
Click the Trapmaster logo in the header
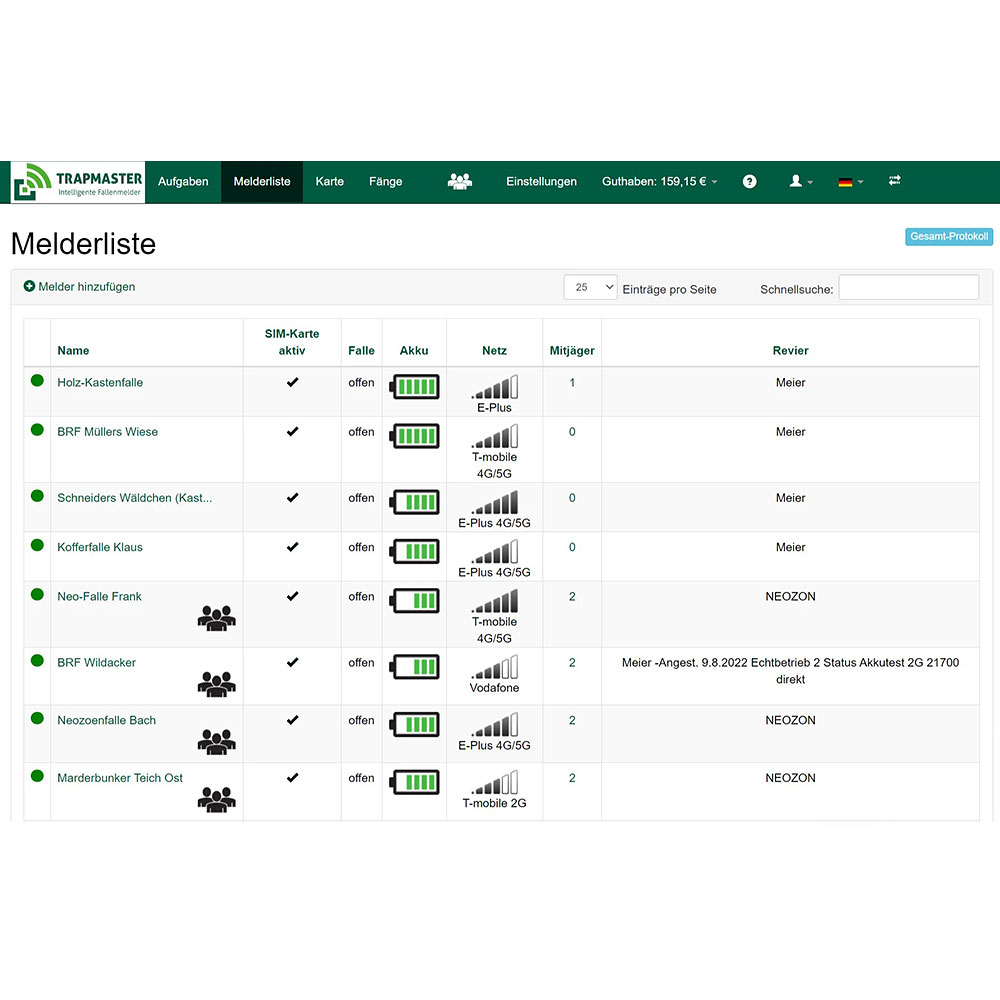pyautogui.click(x=78, y=182)
